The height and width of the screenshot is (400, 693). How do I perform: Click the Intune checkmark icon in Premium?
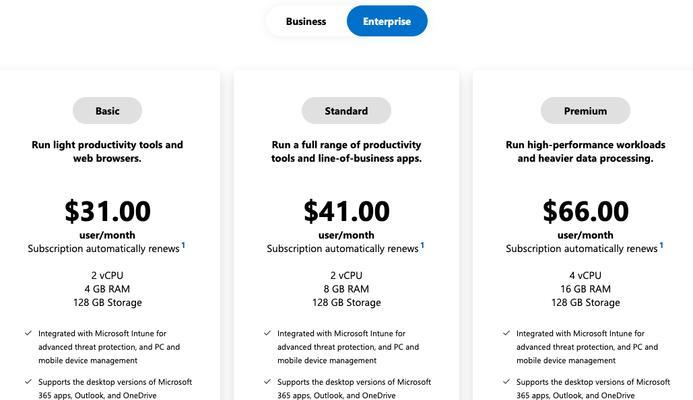click(506, 333)
